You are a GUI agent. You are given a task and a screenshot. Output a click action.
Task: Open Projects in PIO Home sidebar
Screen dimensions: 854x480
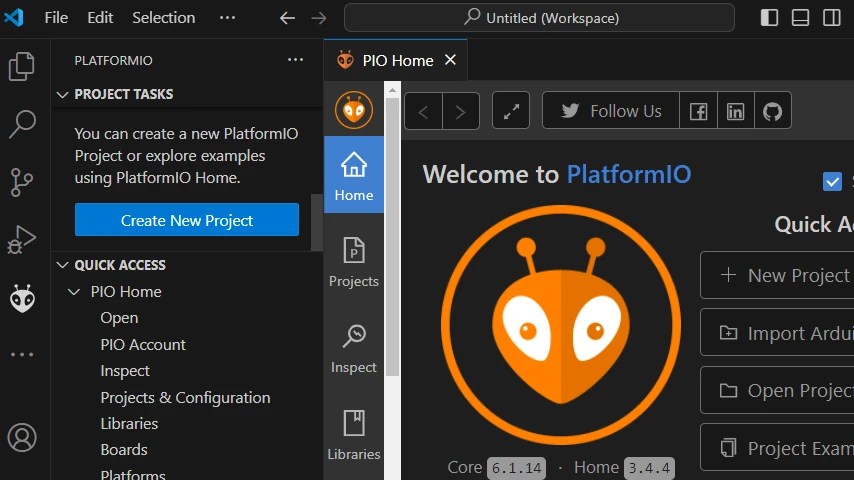354,262
